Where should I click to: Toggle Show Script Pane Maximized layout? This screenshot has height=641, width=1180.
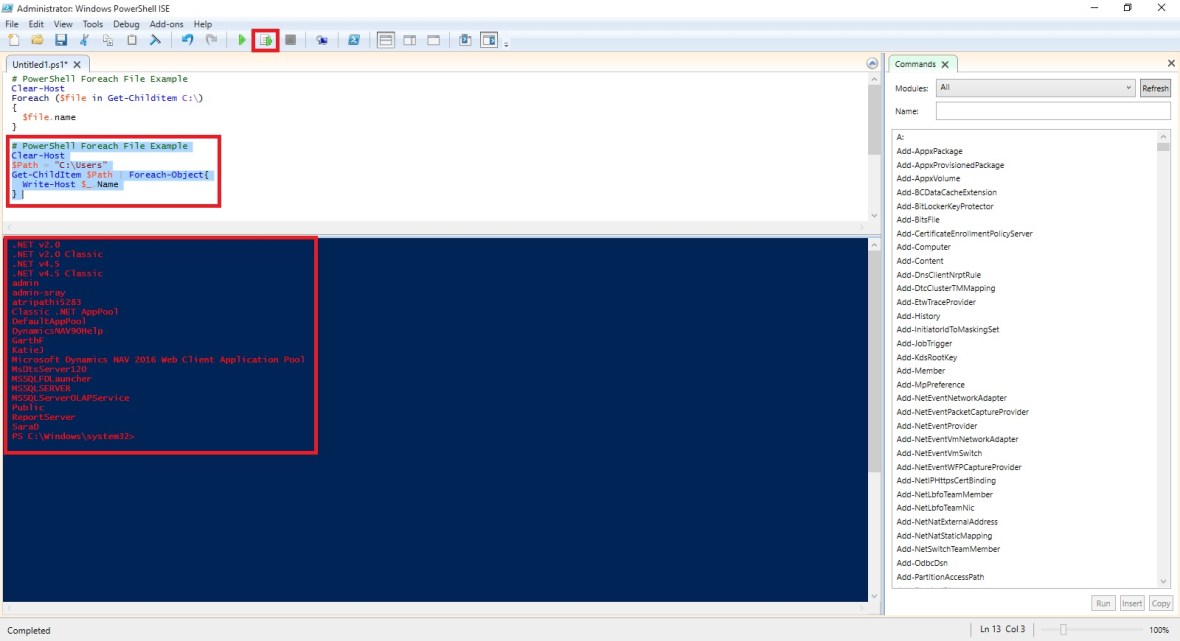433,40
